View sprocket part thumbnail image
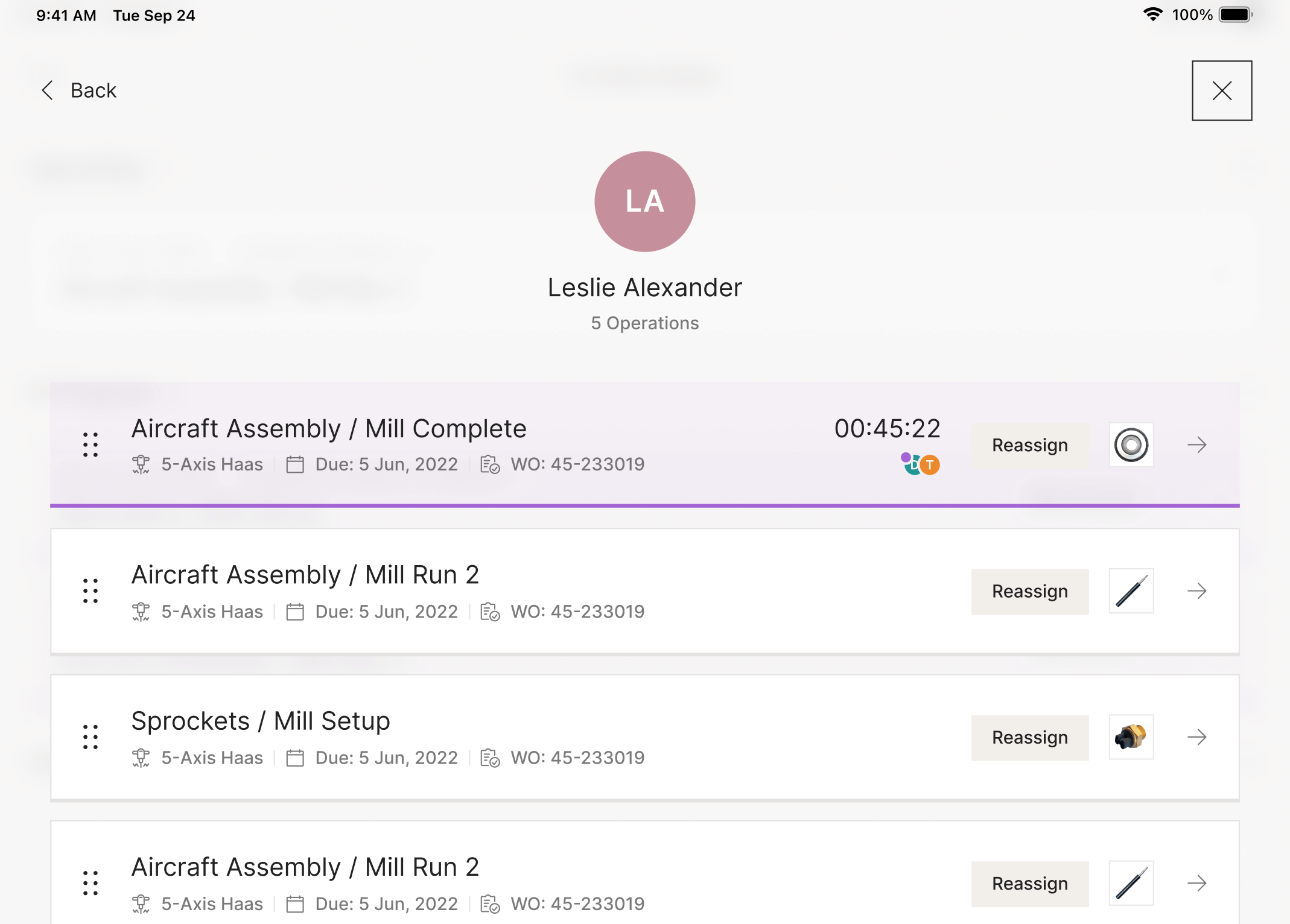This screenshot has height=924, width=1290. point(1131,737)
